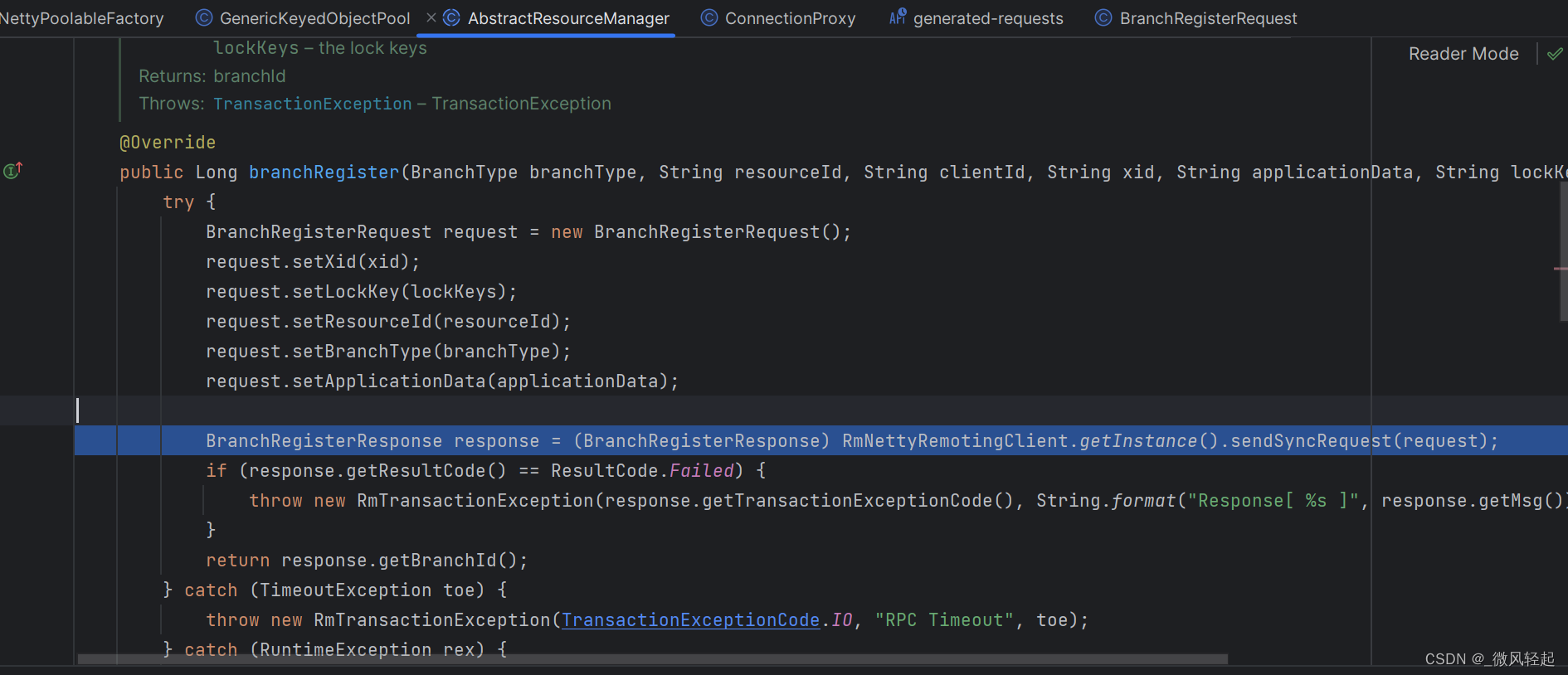
Task: Click the request.setResourceId(resourceId); line
Action: pos(388,322)
